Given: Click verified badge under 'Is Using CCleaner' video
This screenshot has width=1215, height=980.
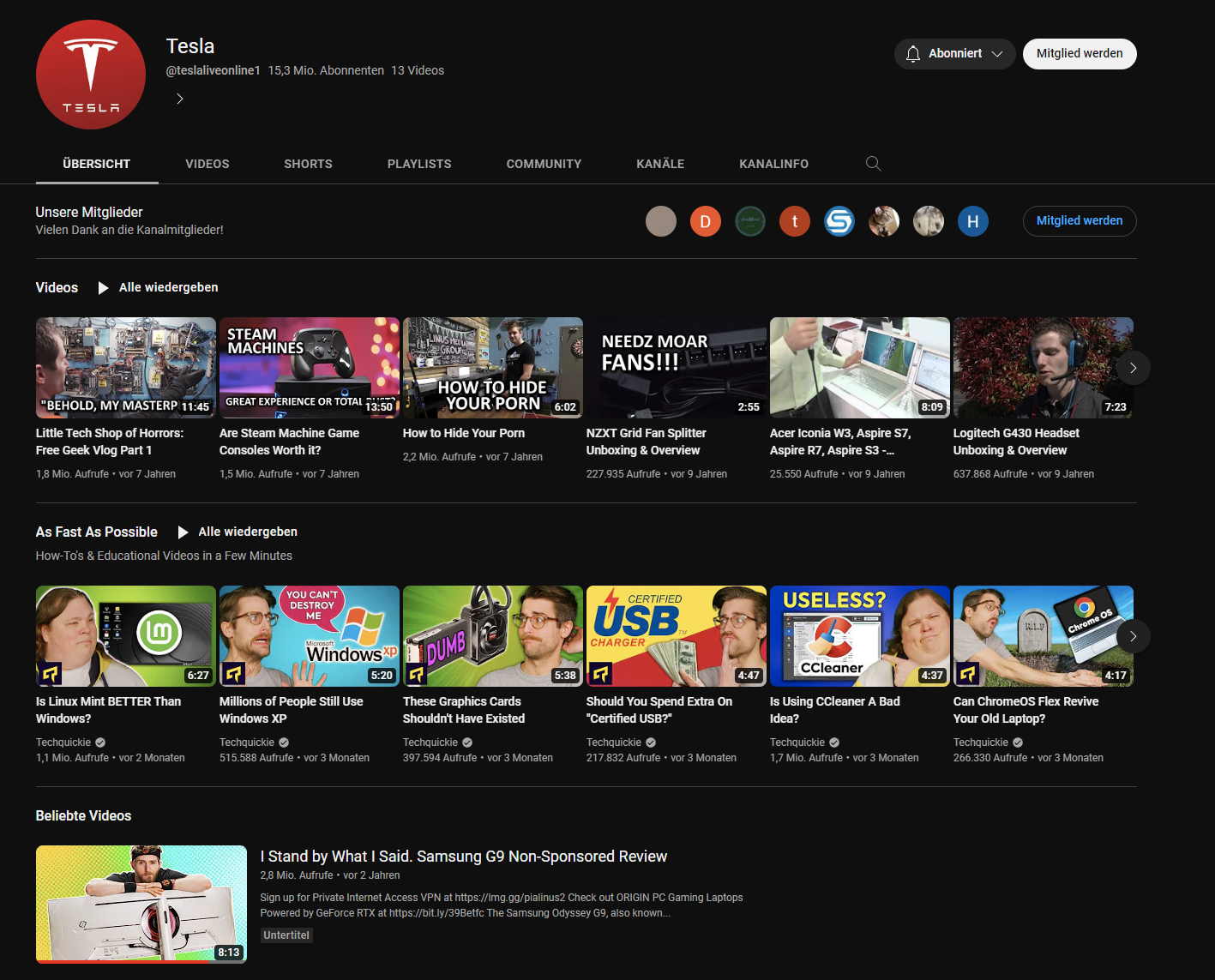Looking at the screenshot, I should click(x=834, y=743).
